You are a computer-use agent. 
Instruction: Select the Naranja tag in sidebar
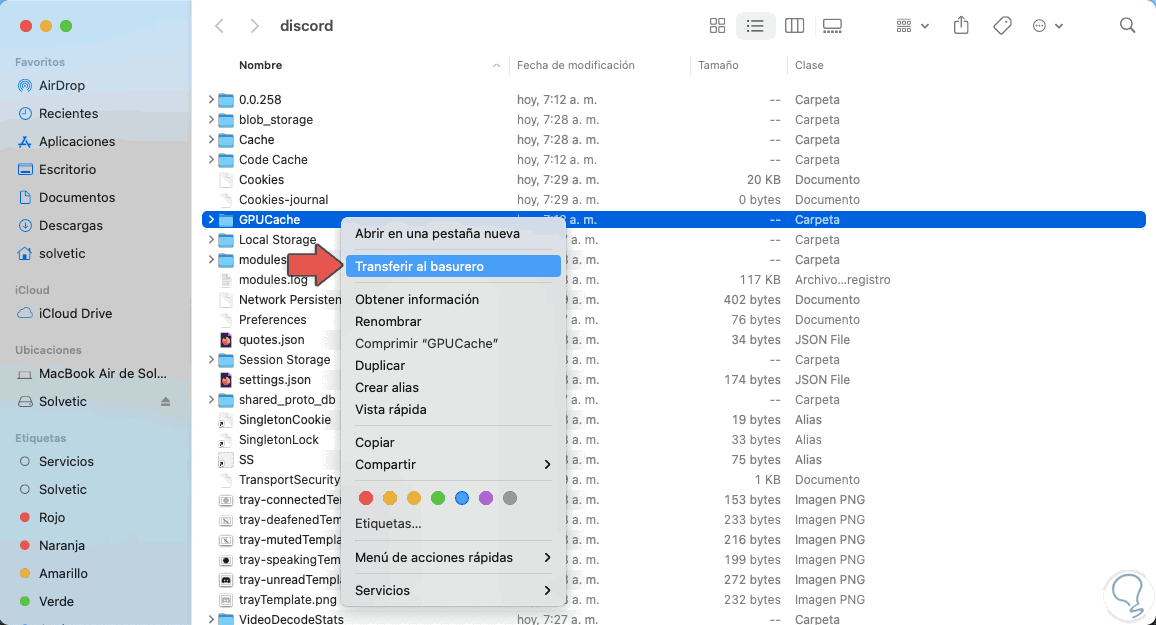[62, 545]
